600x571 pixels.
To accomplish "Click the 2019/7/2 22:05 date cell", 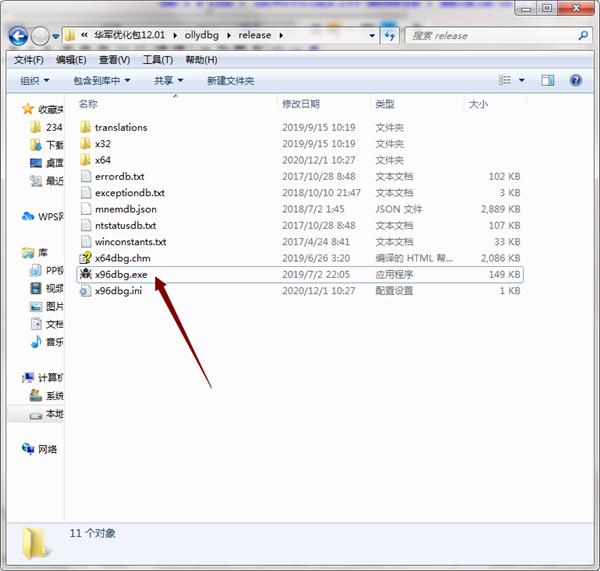I will pyautogui.click(x=316, y=274).
